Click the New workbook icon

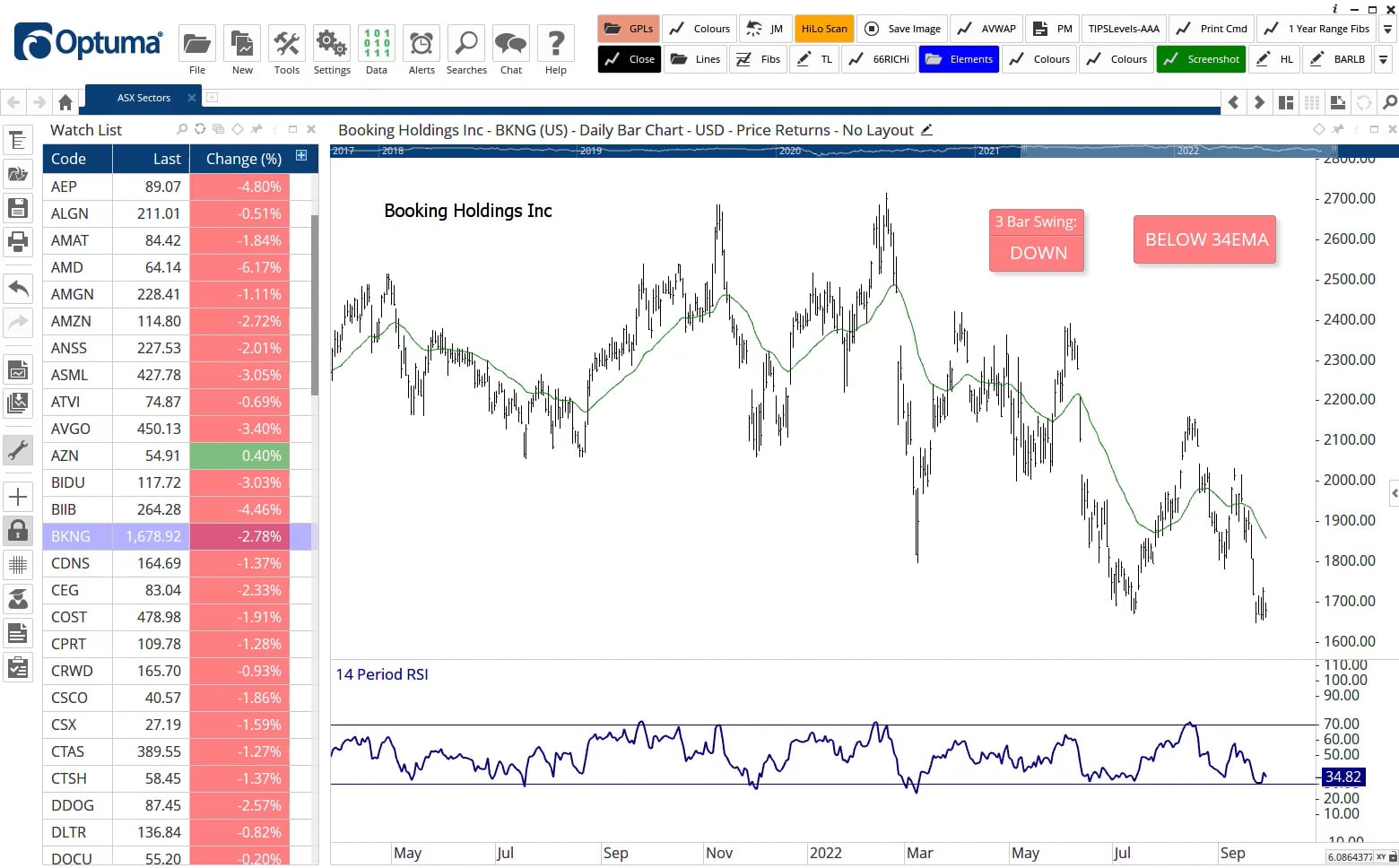[x=242, y=43]
